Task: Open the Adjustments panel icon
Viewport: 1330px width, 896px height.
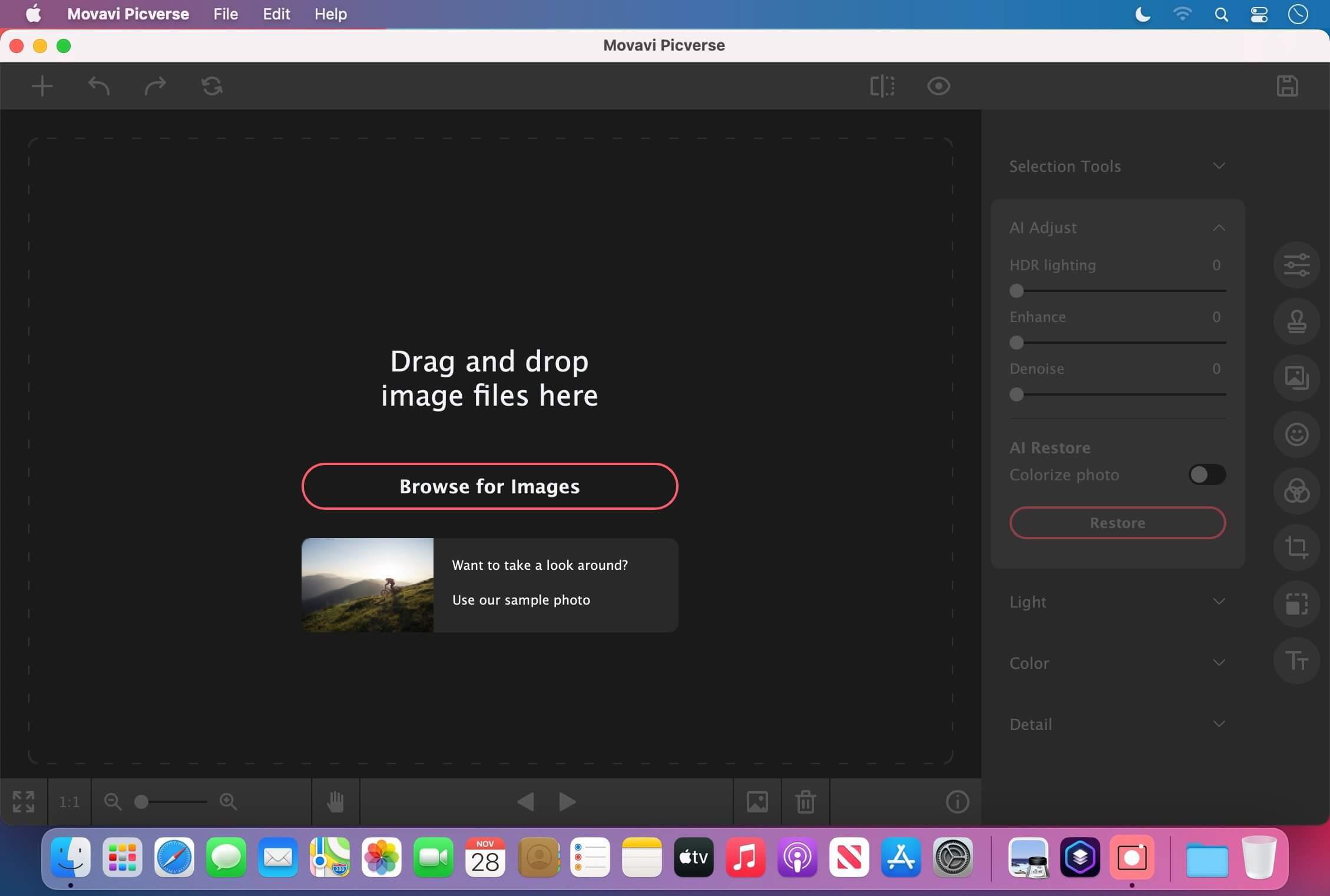Action: coord(1298,264)
